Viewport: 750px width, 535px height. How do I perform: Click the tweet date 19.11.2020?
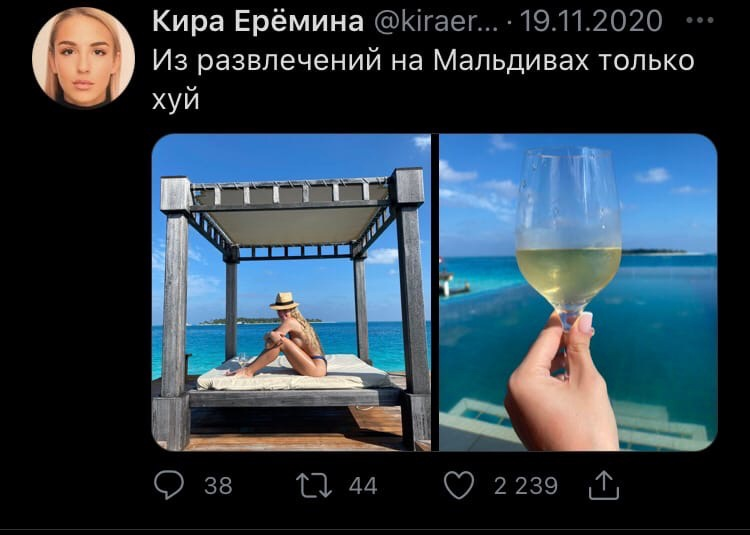click(591, 22)
